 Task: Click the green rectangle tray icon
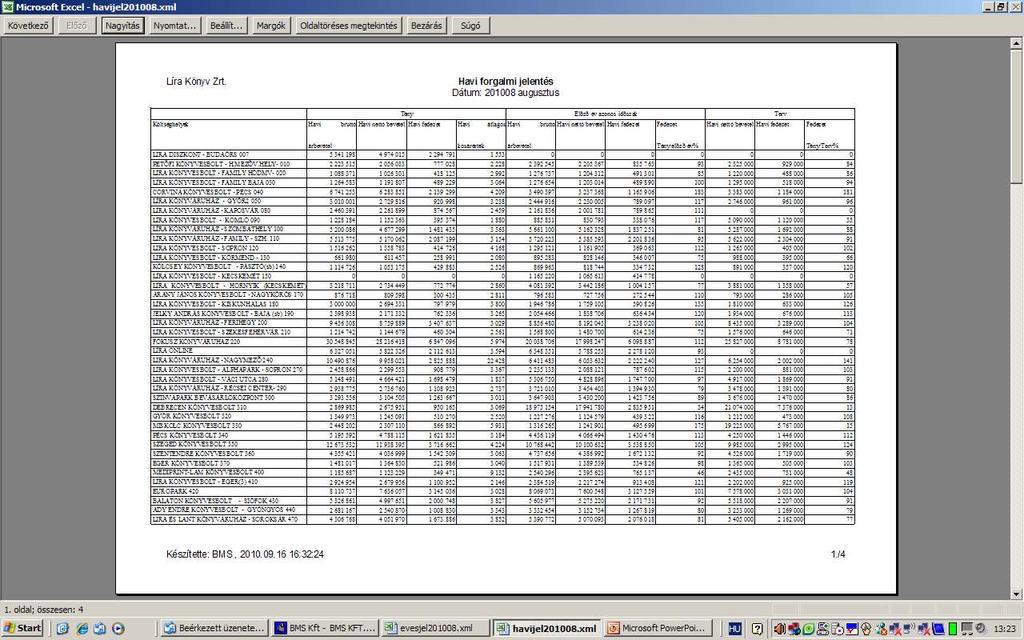[x=954, y=628]
